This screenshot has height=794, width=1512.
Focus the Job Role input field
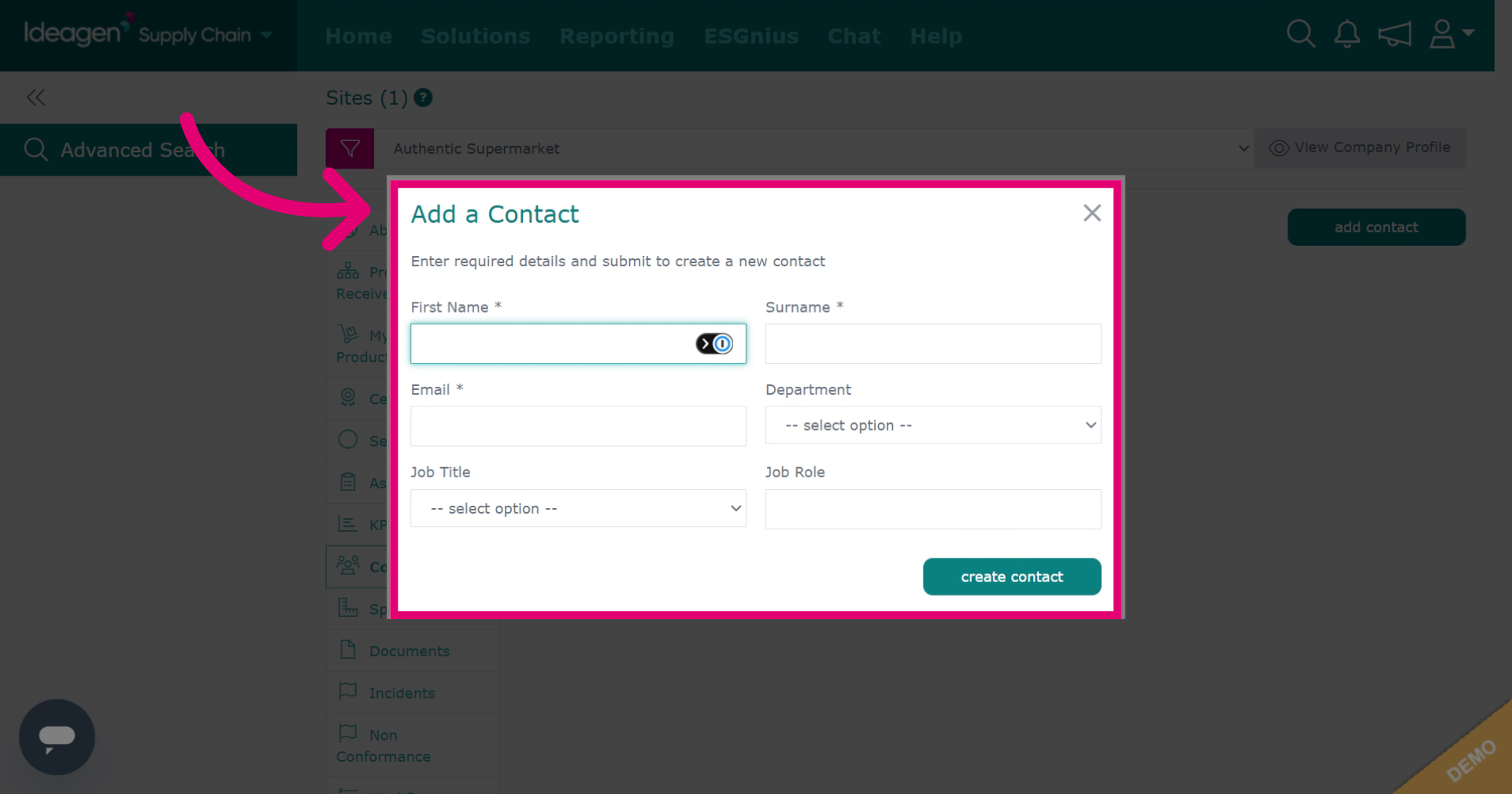(x=933, y=509)
